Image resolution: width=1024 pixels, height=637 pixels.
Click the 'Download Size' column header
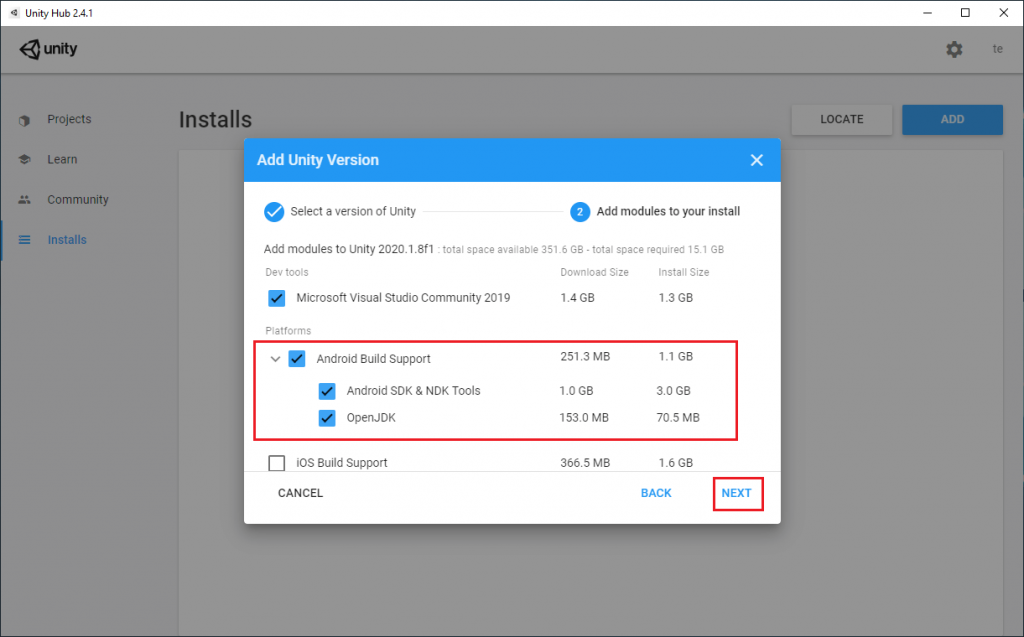coord(594,272)
